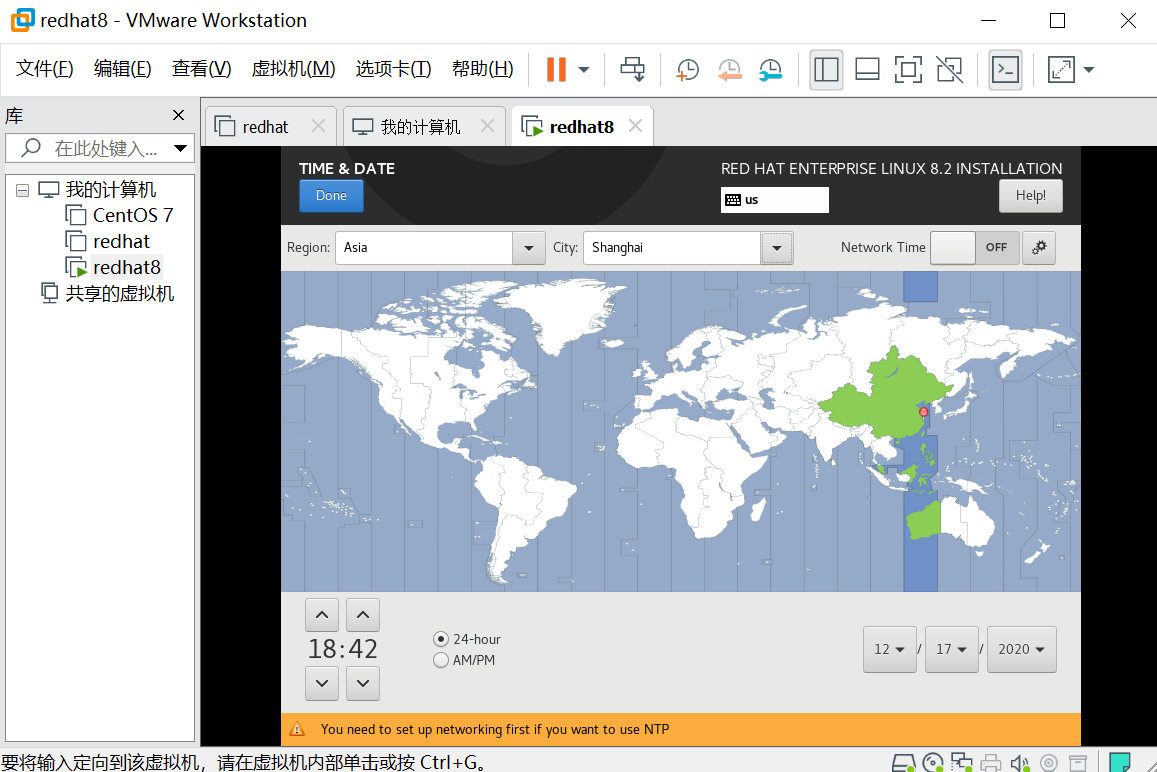Open the library search filter dropdown
Image resolution: width=1157 pixels, height=772 pixels.
[180, 148]
